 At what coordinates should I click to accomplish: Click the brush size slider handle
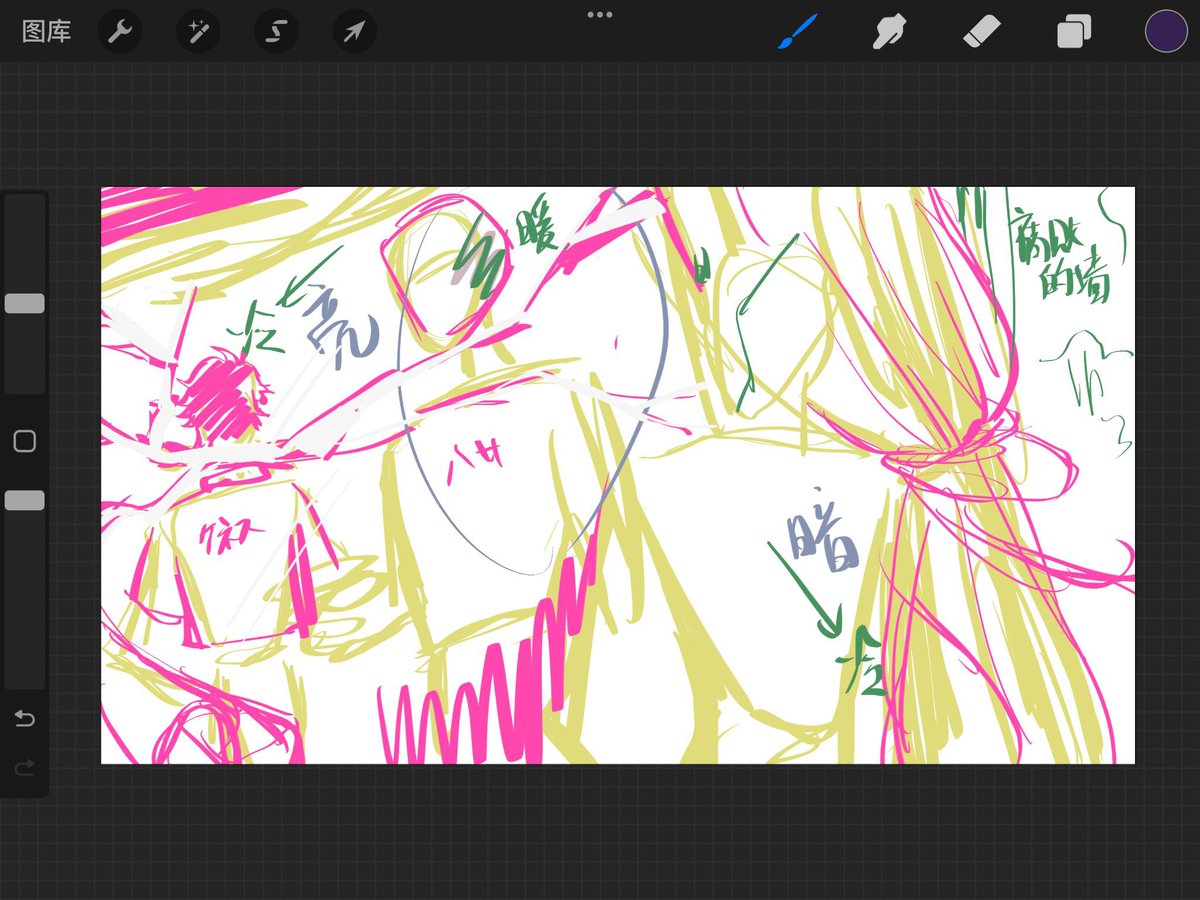click(x=25, y=303)
